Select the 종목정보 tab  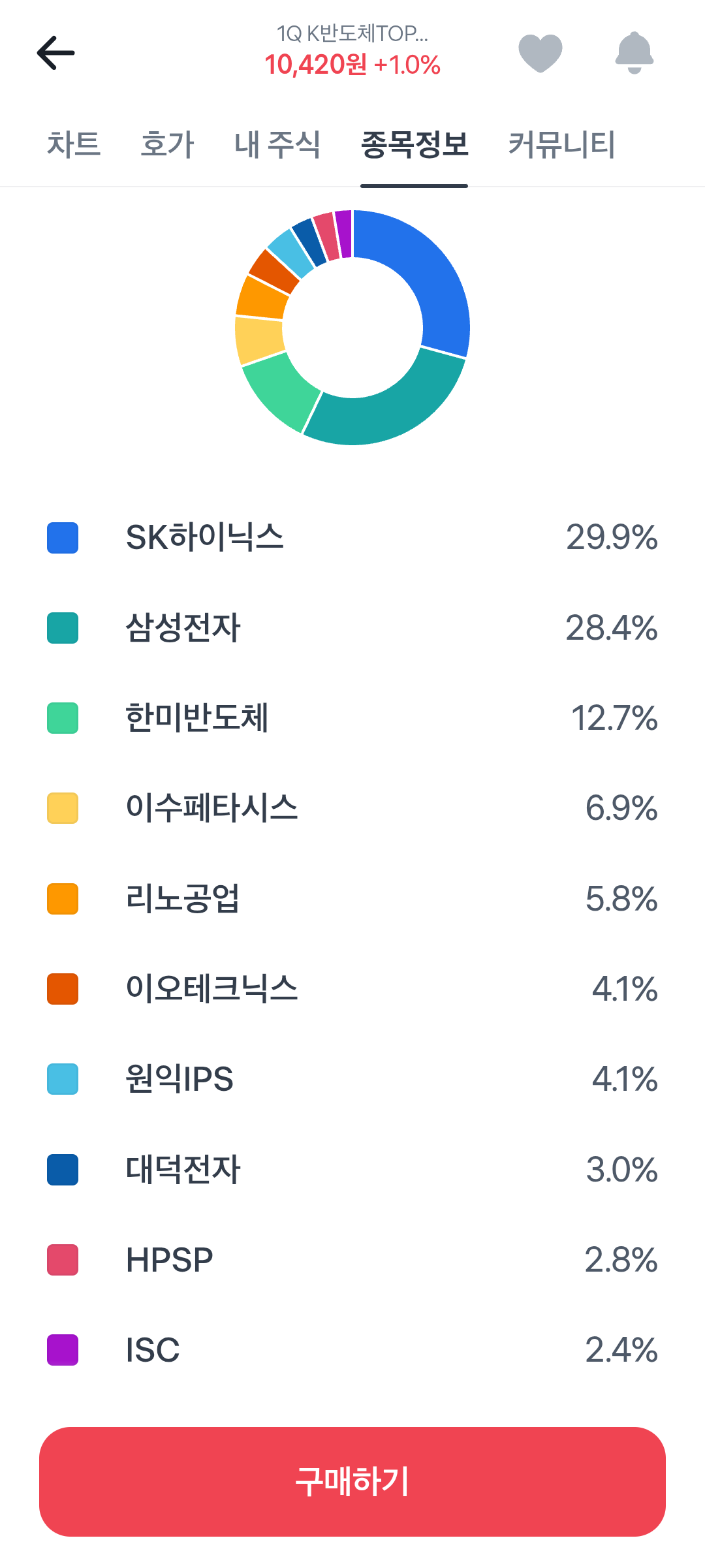click(415, 144)
